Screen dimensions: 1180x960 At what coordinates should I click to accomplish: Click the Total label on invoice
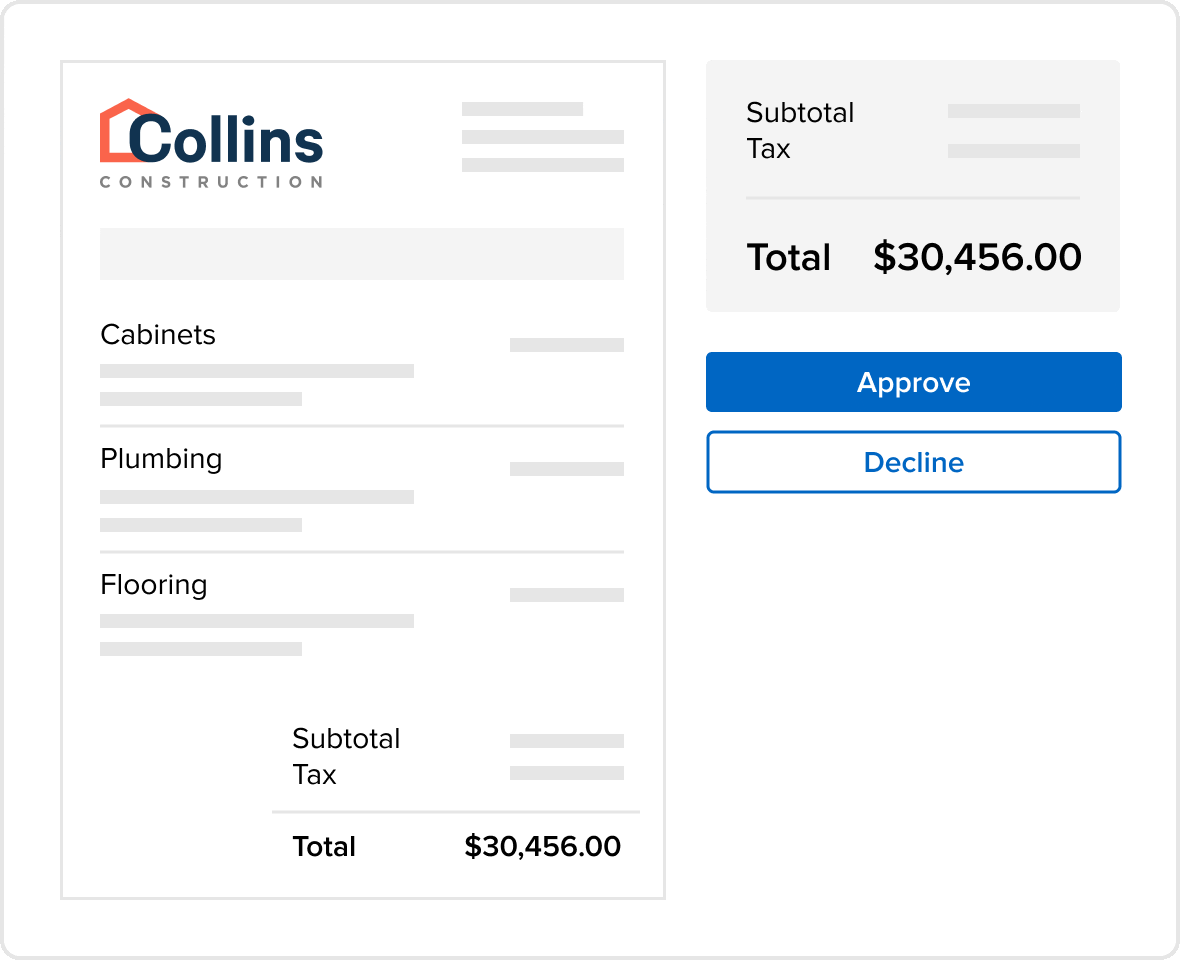(x=324, y=846)
